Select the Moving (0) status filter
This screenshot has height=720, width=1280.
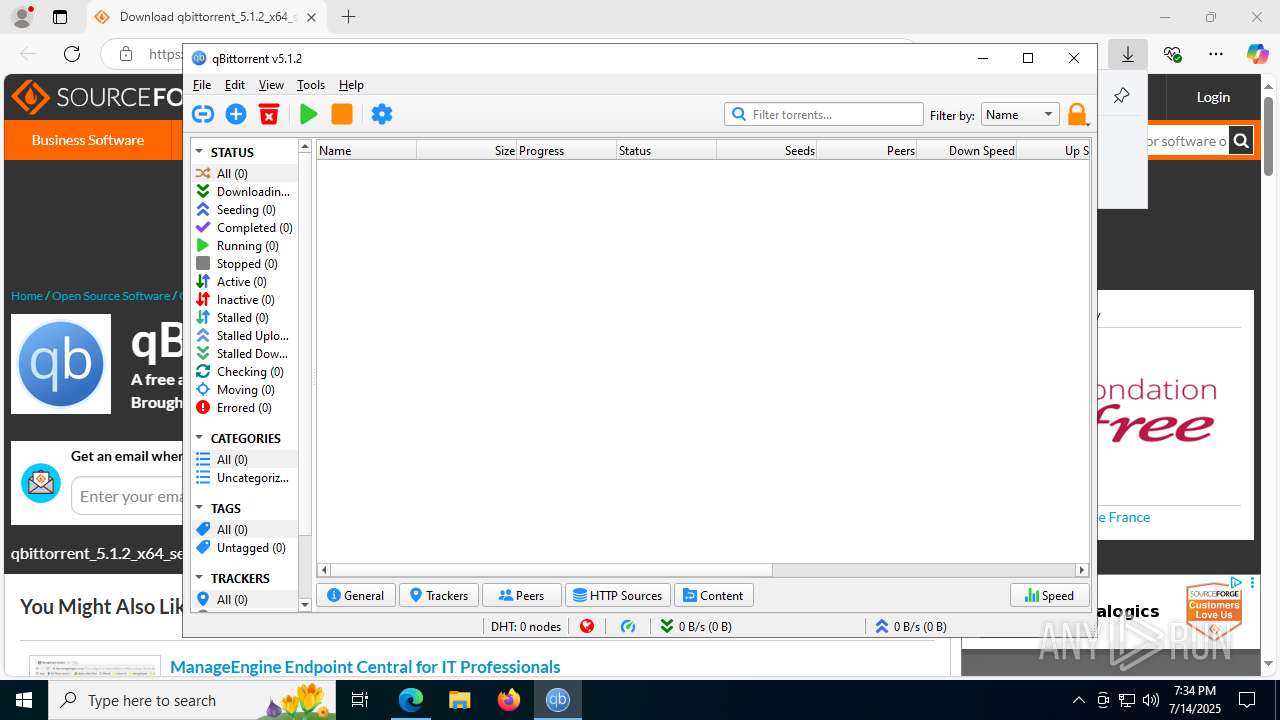[x=245, y=389]
